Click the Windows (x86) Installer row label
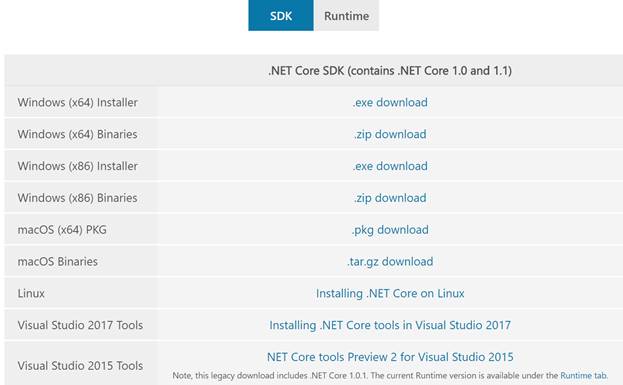This screenshot has height=385, width=623. click(x=77, y=166)
